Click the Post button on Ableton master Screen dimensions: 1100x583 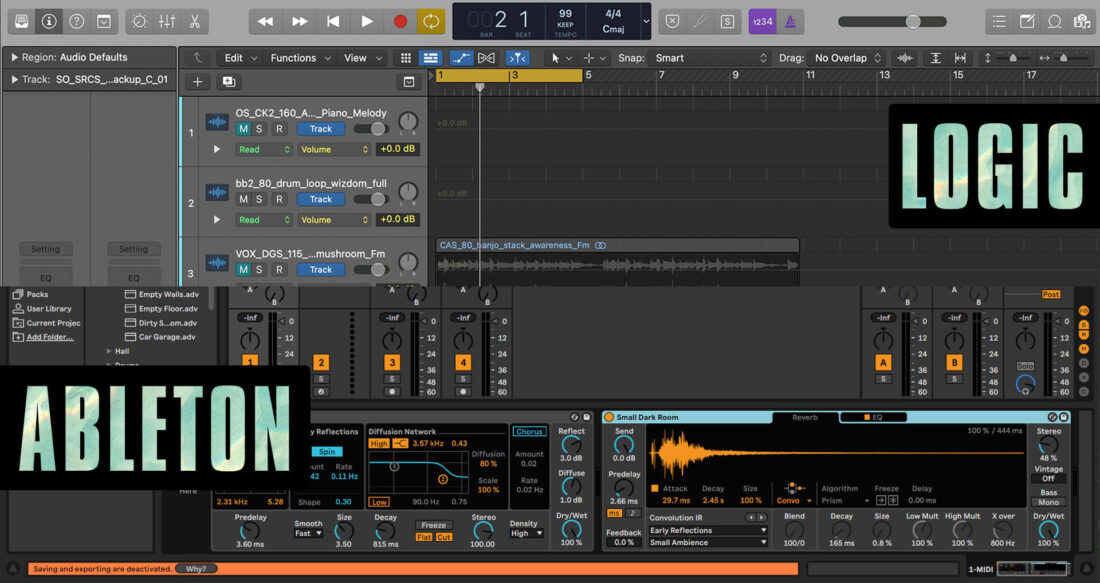coord(1050,295)
